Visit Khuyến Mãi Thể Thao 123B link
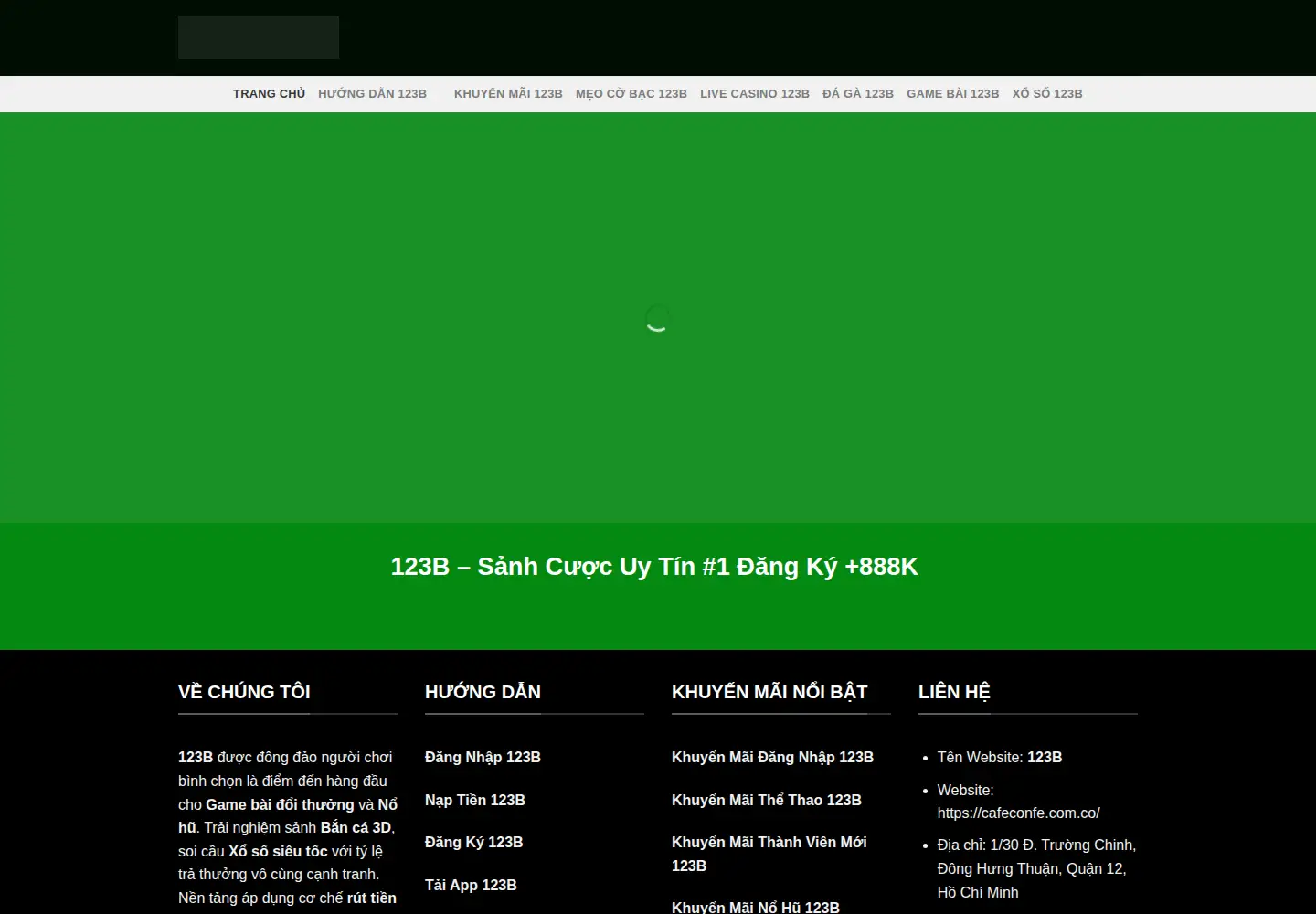1316x914 pixels. pyautogui.click(x=767, y=800)
